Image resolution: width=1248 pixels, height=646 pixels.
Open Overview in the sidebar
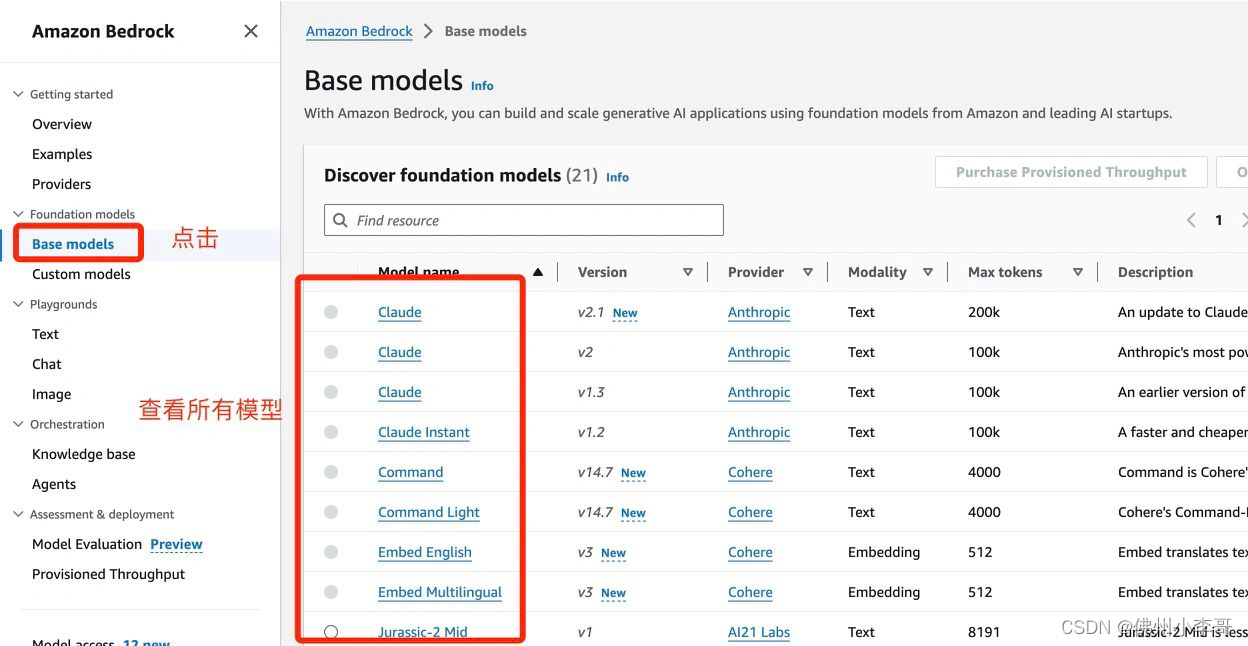[x=62, y=124]
